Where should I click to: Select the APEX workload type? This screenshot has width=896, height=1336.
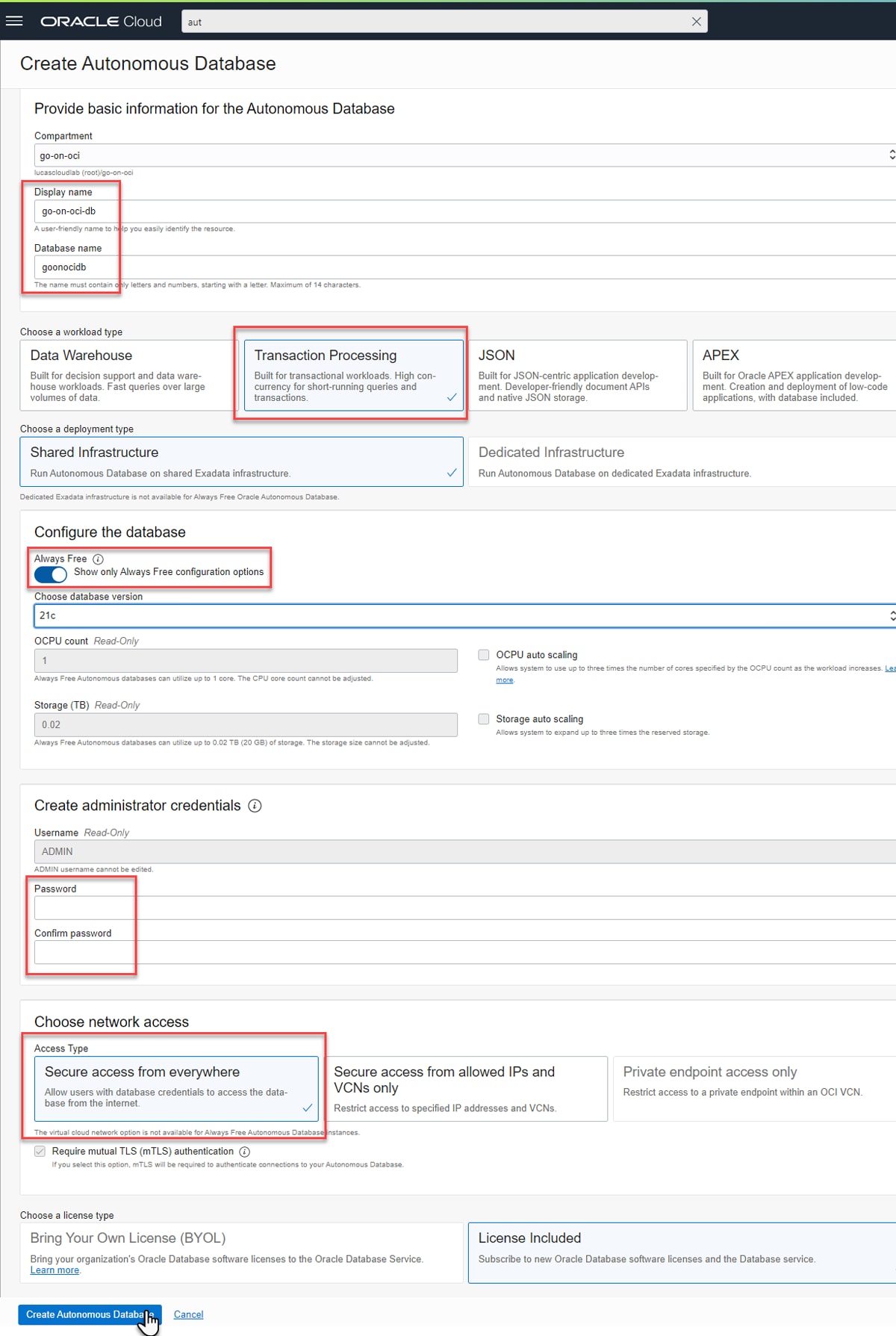tap(794, 376)
